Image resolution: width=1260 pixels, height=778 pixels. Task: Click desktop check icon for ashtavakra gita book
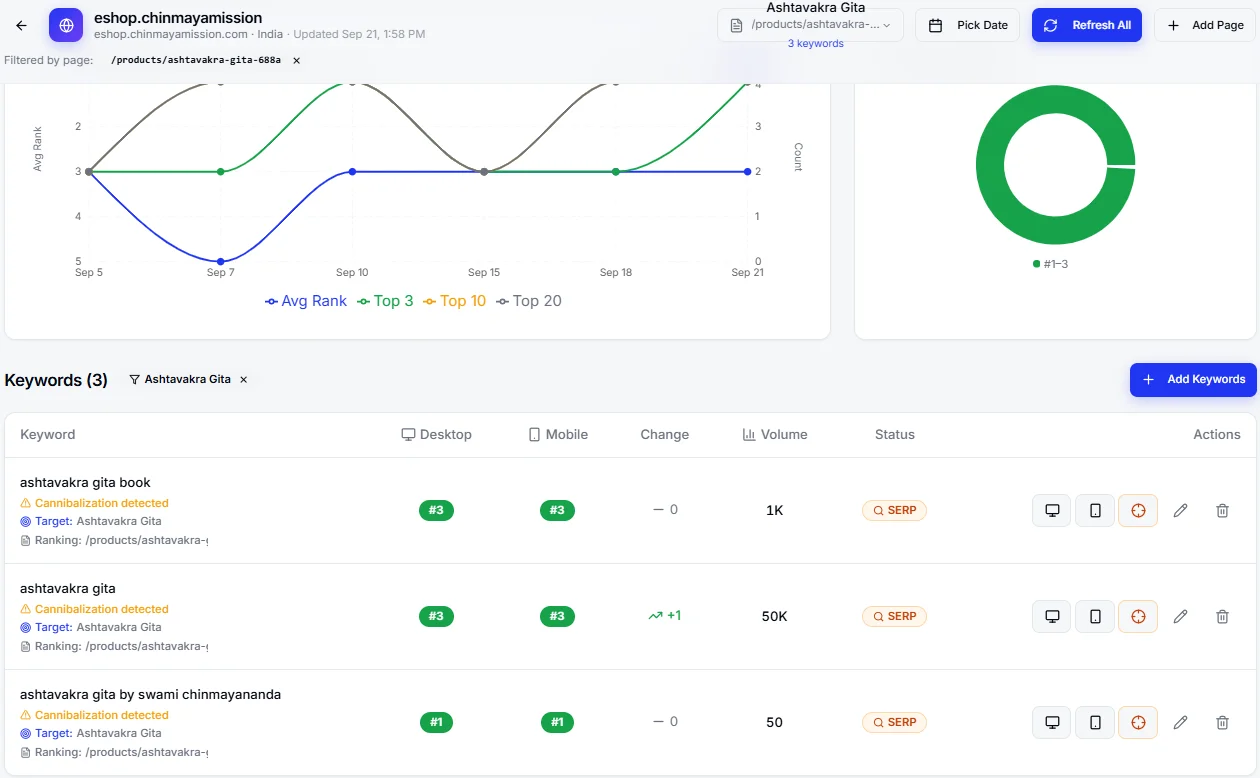click(1052, 510)
